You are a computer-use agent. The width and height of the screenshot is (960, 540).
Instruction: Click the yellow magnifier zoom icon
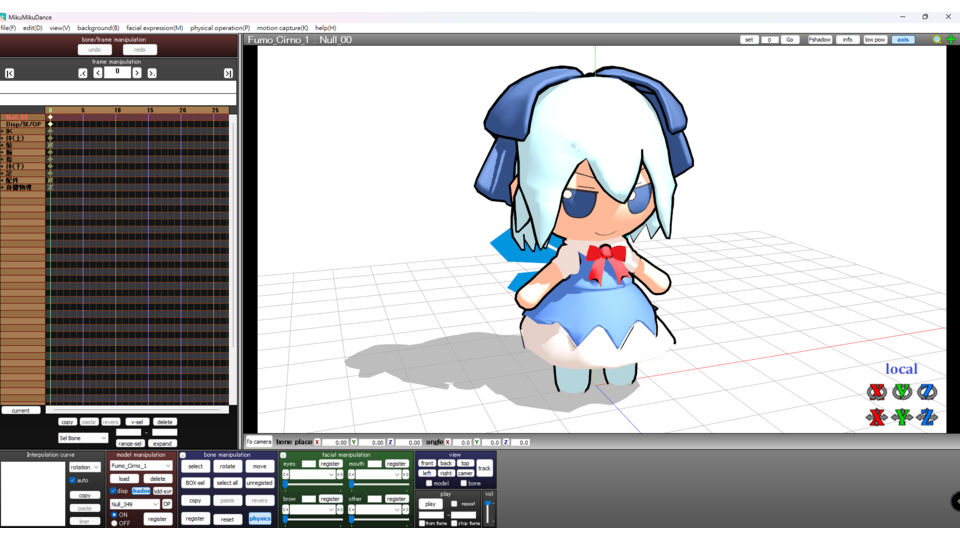[x=937, y=40]
